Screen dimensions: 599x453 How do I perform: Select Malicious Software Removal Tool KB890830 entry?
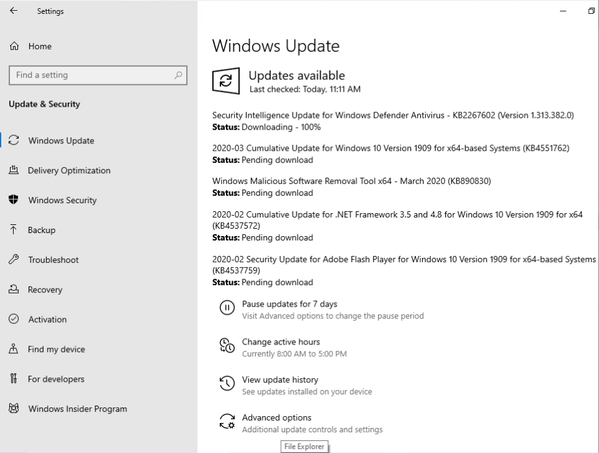point(351,181)
